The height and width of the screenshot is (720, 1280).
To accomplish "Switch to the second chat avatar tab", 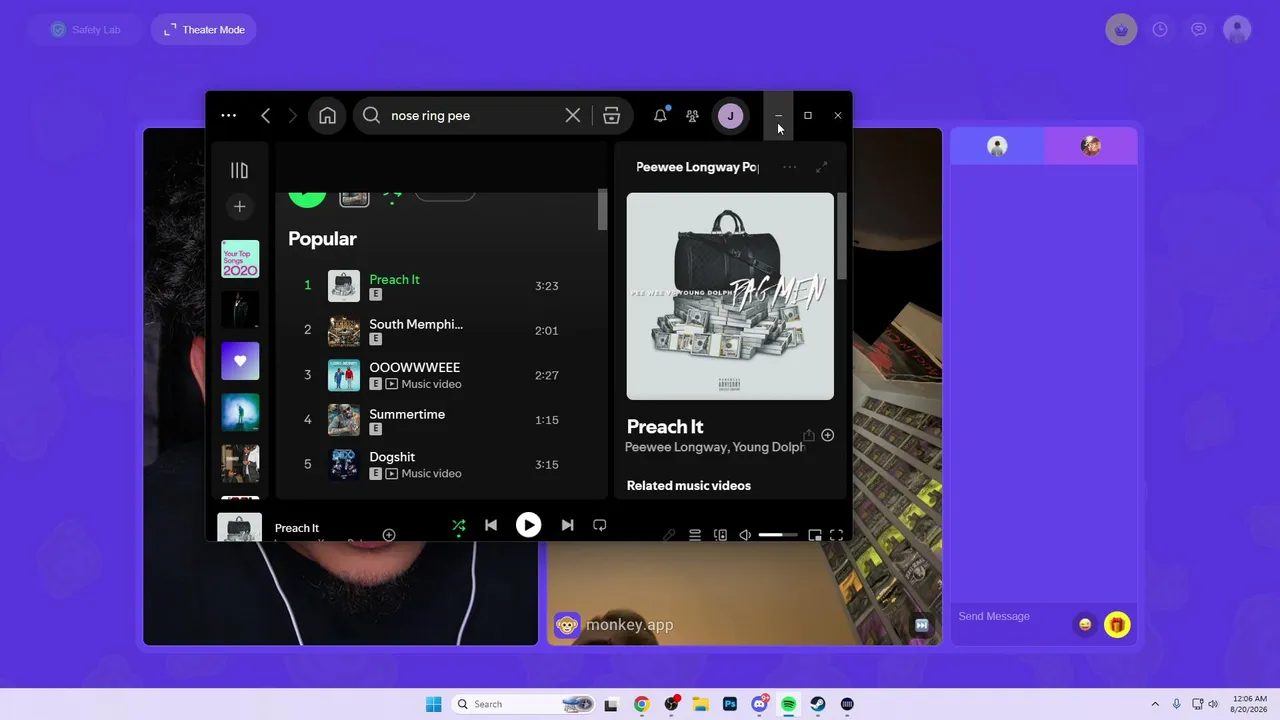I will coord(1091,146).
